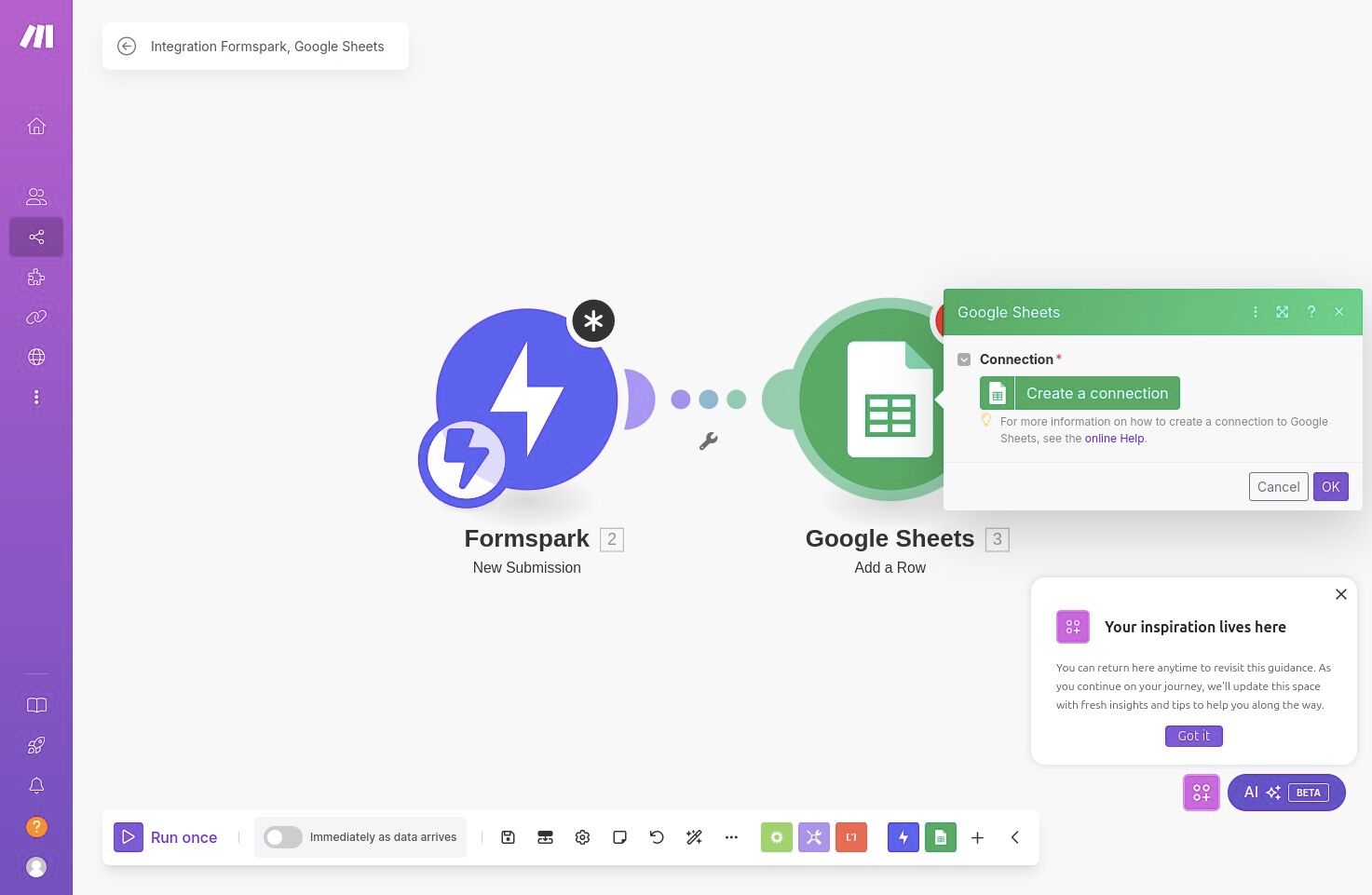Image resolution: width=1372 pixels, height=895 pixels.
Task: Click the blue Formspark favorite in toolbar
Action: 903,837
